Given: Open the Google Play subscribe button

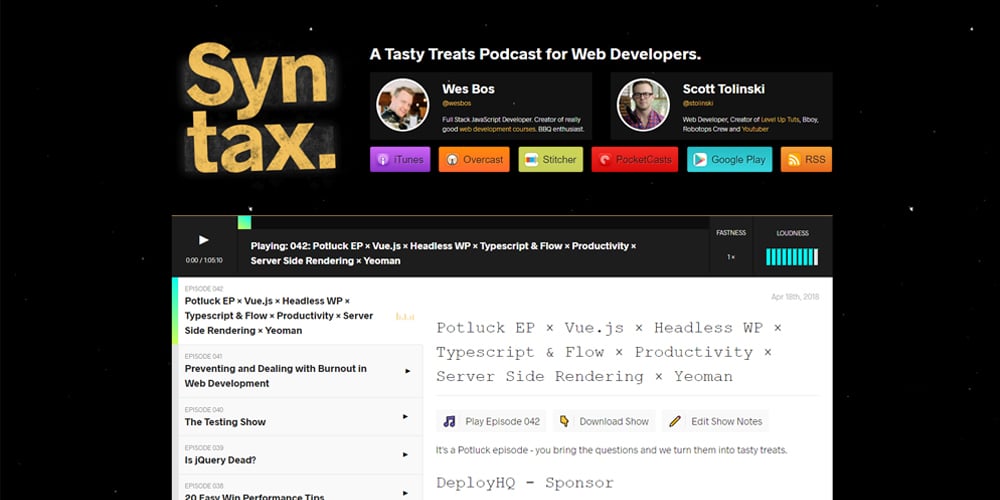Looking at the screenshot, I should 730,159.
